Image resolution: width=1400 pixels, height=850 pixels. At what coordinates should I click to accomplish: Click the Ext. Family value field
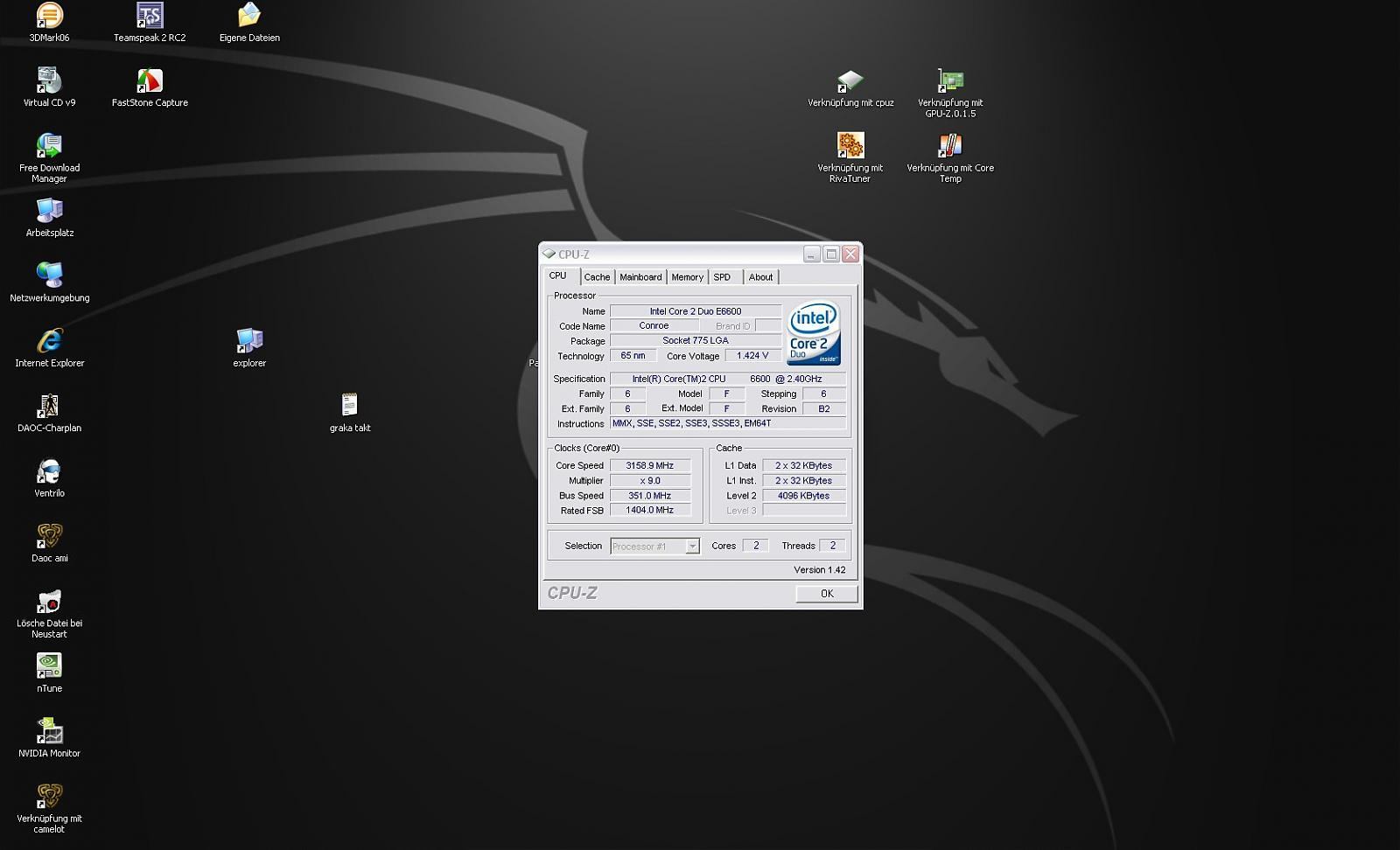[x=627, y=408]
